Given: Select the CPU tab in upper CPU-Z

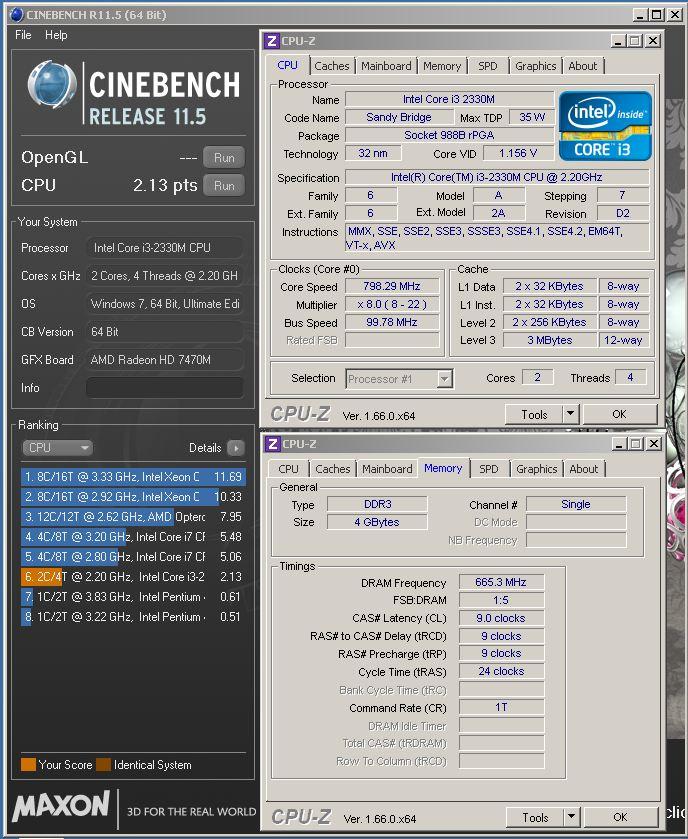Looking at the screenshot, I should tap(287, 65).
